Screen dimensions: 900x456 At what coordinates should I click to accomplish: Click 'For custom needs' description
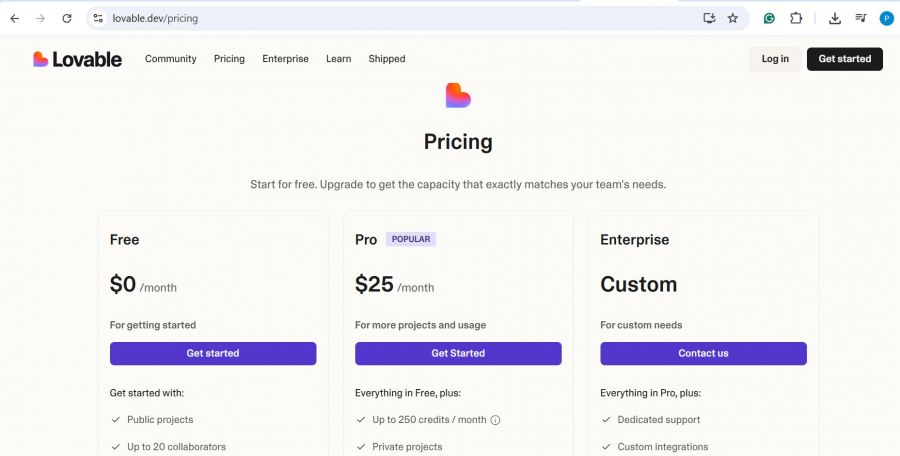coord(641,325)
